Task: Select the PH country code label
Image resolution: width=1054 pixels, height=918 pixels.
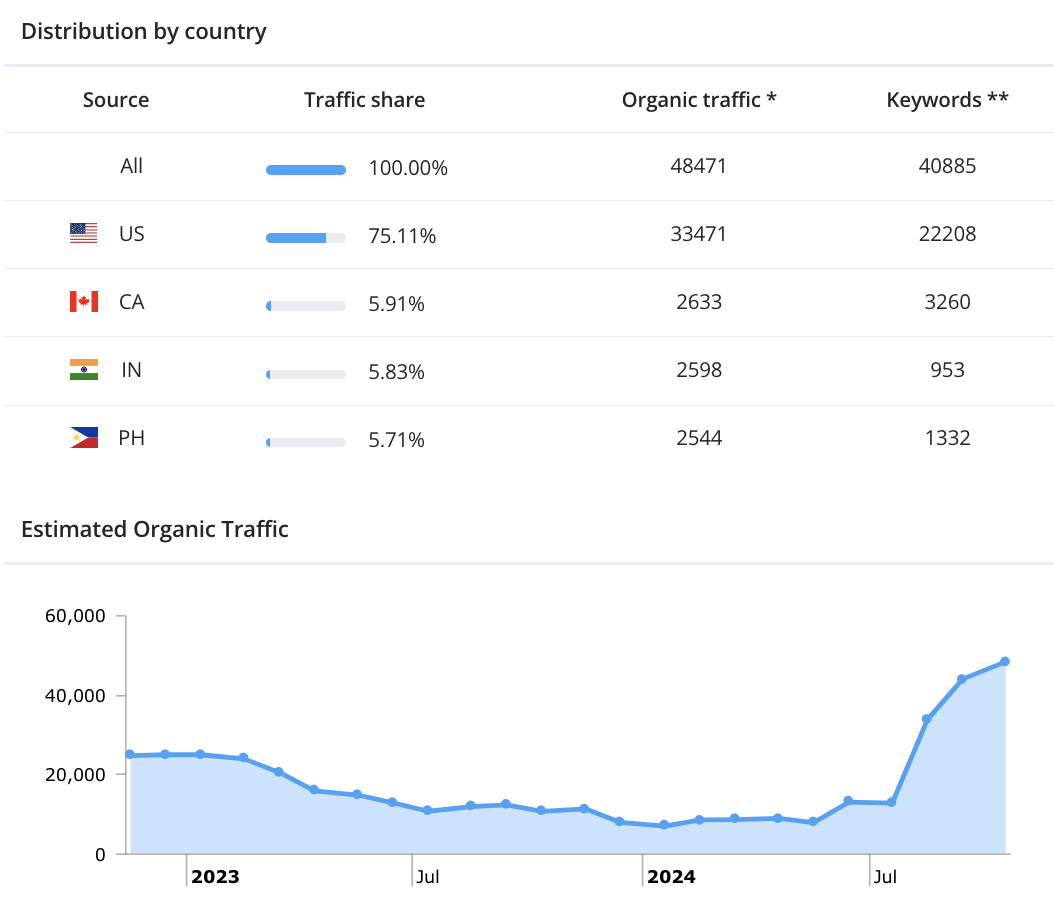Action: [x=131, y=438]
